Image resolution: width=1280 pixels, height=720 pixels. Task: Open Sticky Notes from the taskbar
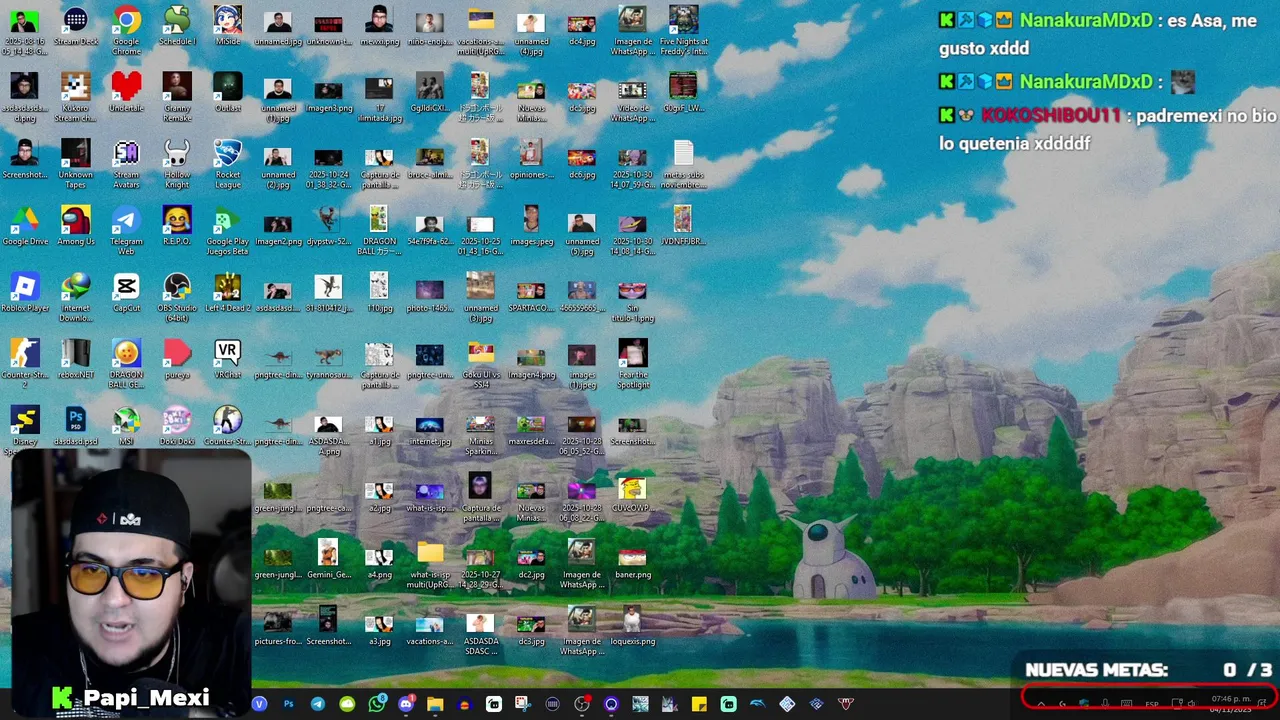(699, 704)
